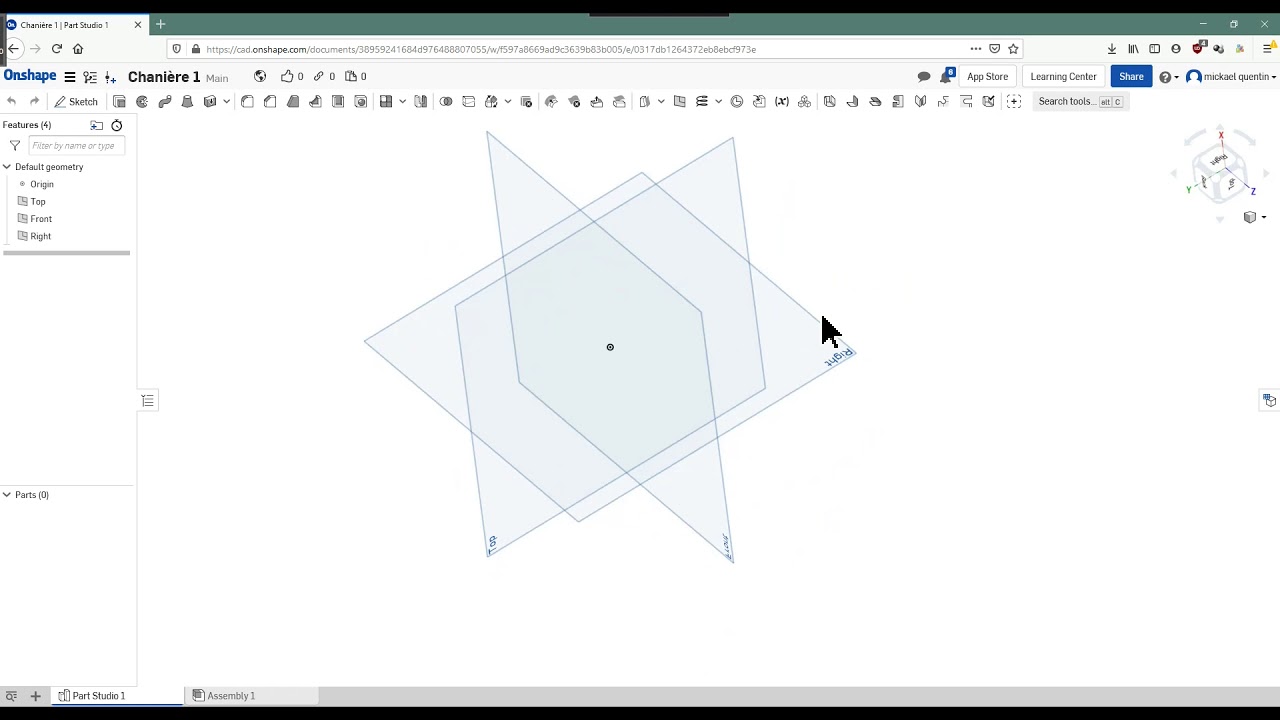Image resolution: width=1280 pixels, height=720 pixels.
Task: Select the Chamfer tool
Action: (270, 101)
